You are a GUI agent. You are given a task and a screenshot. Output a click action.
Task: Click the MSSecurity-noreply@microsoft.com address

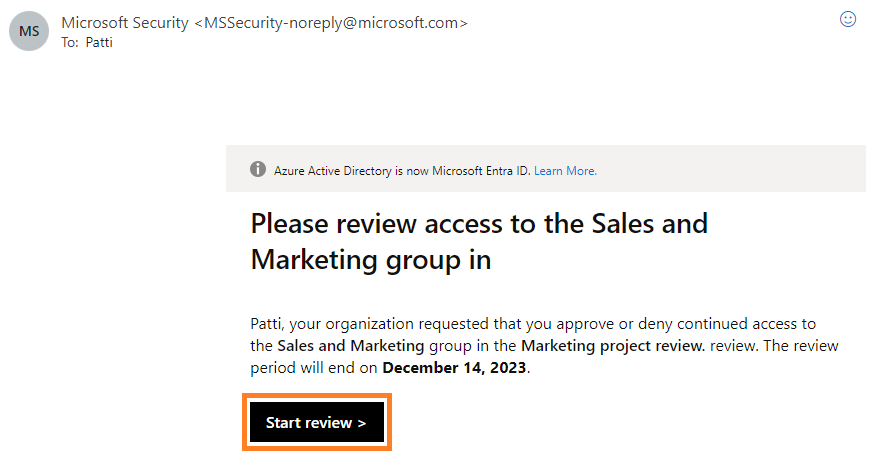point(331,23)
